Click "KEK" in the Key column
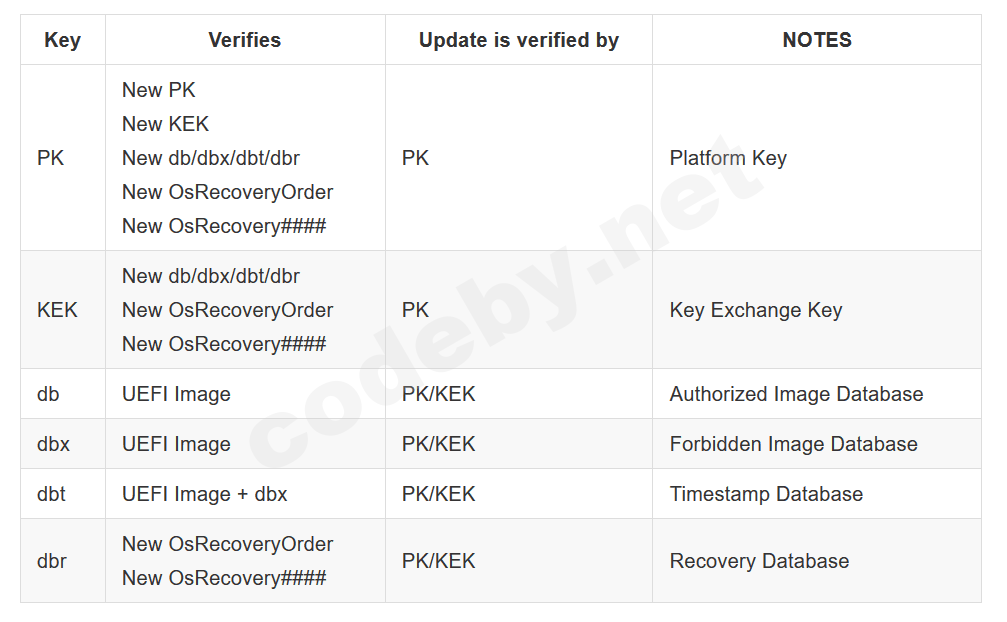Screen dimensions: 1007x622 point(57,310)
